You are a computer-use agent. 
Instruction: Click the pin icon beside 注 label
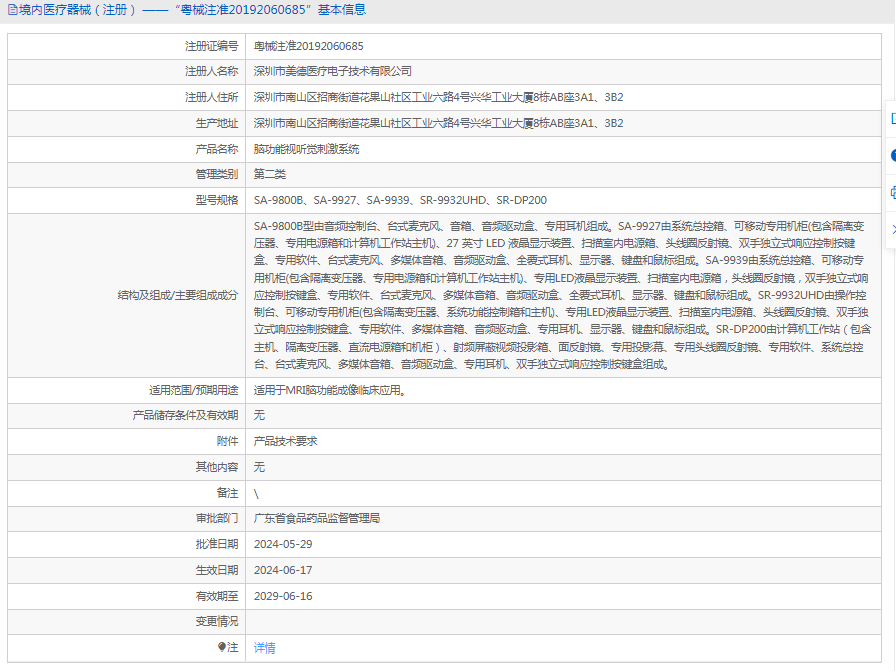[x=222, y=647]
